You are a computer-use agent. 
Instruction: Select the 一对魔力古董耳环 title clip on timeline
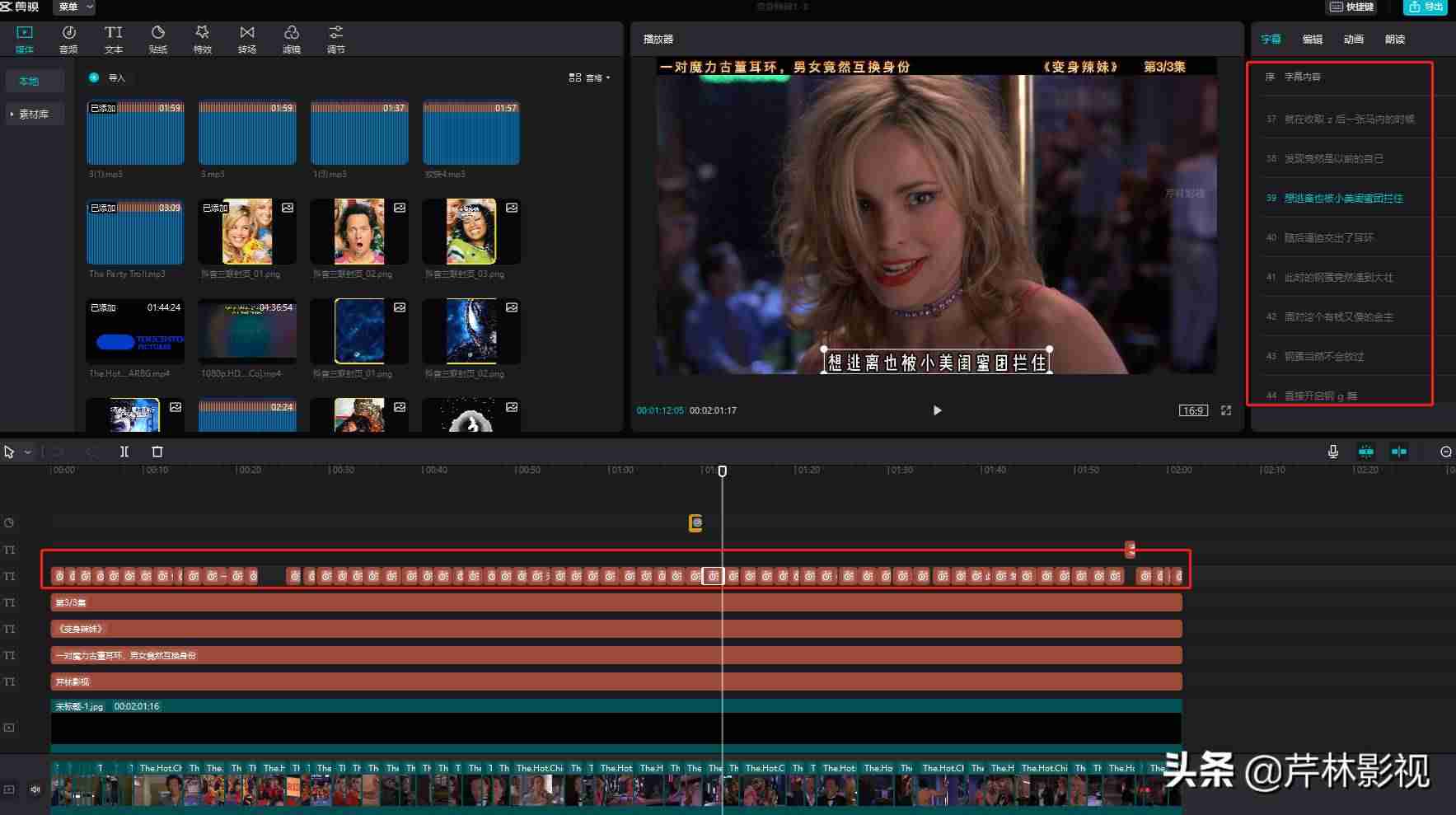(x=616, y=655)
